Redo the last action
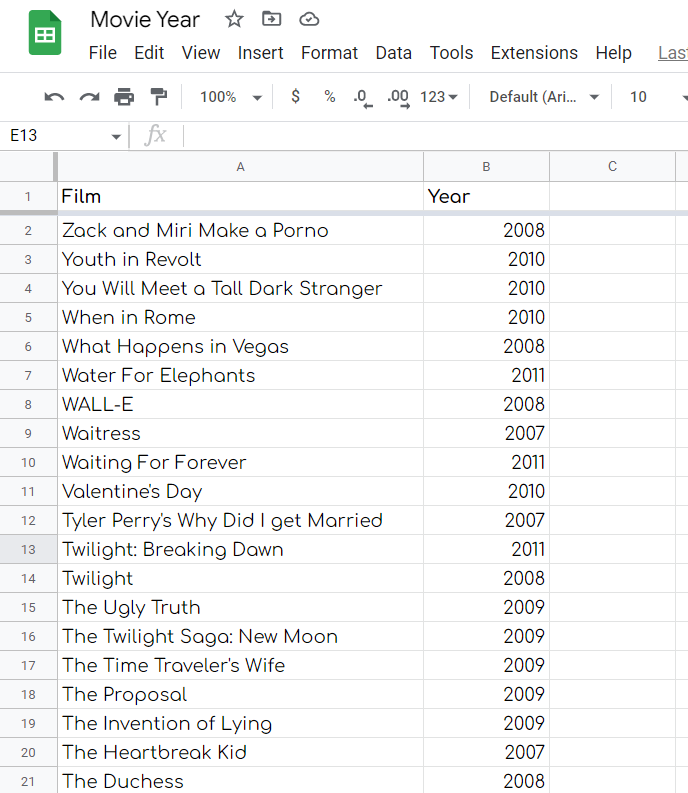The image size is (688, 793). pos(90,97)
